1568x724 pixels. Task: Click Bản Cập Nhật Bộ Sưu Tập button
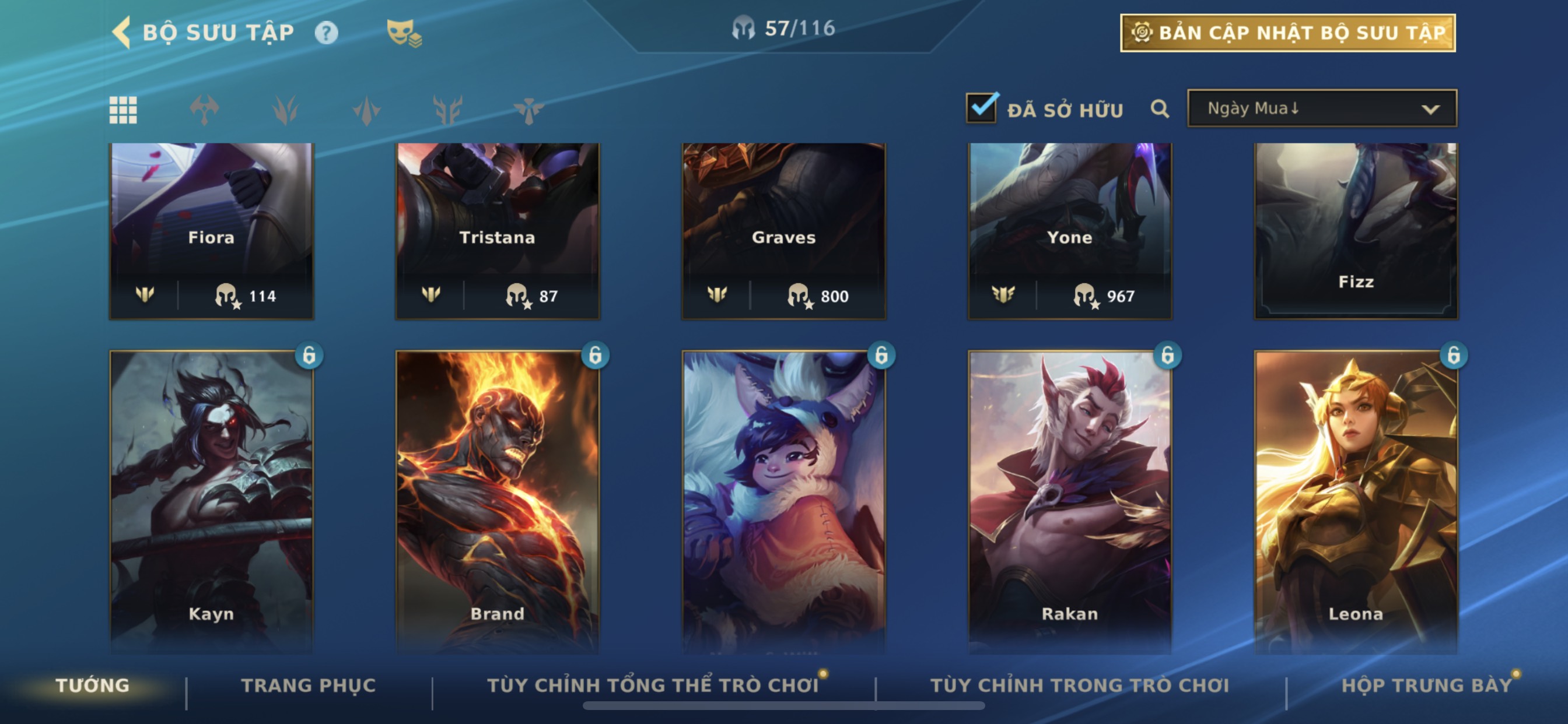[1288, 33]
